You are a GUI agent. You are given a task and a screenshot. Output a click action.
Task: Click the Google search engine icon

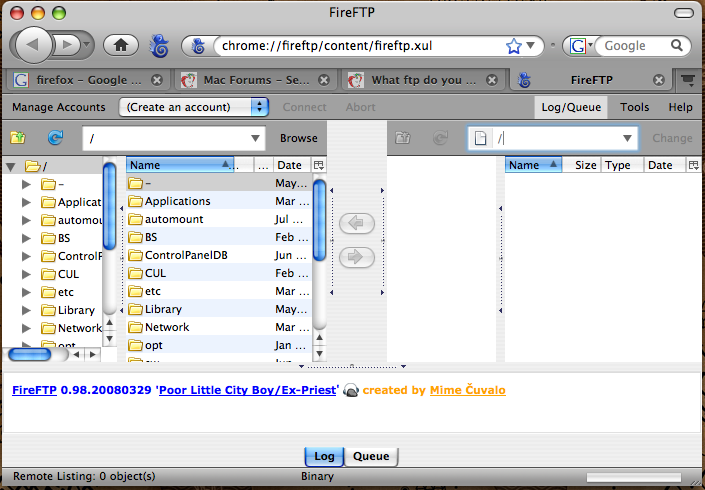click(x=577, y=46)
